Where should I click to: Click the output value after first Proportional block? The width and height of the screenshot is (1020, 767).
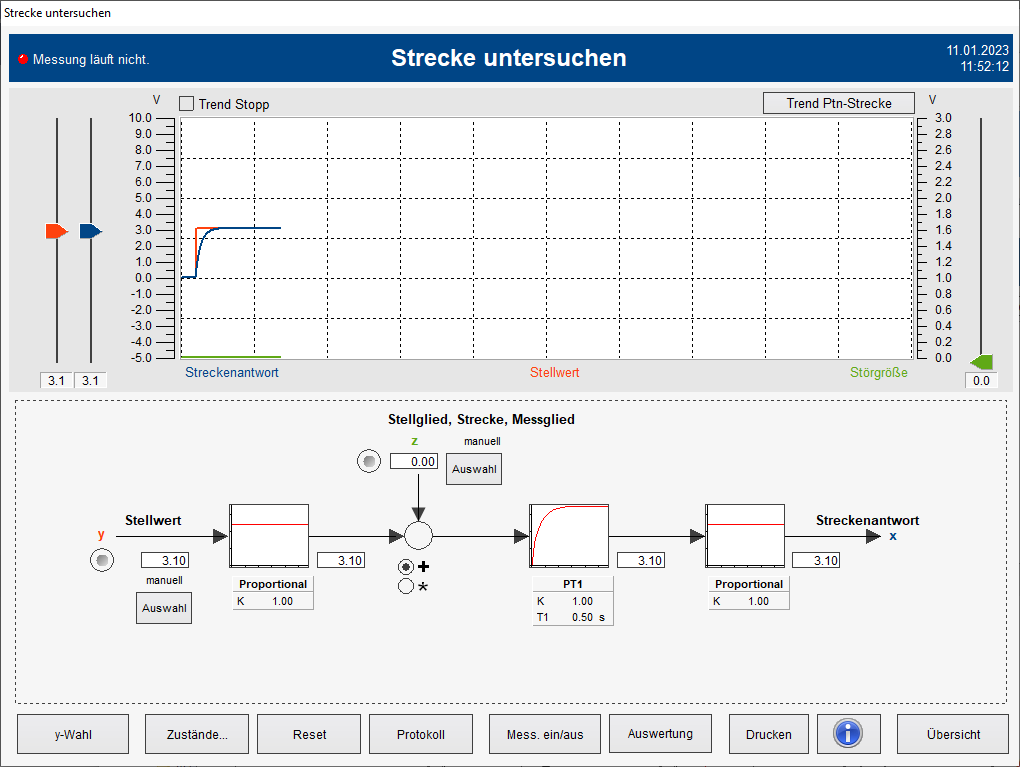click(x=341, y=560)
